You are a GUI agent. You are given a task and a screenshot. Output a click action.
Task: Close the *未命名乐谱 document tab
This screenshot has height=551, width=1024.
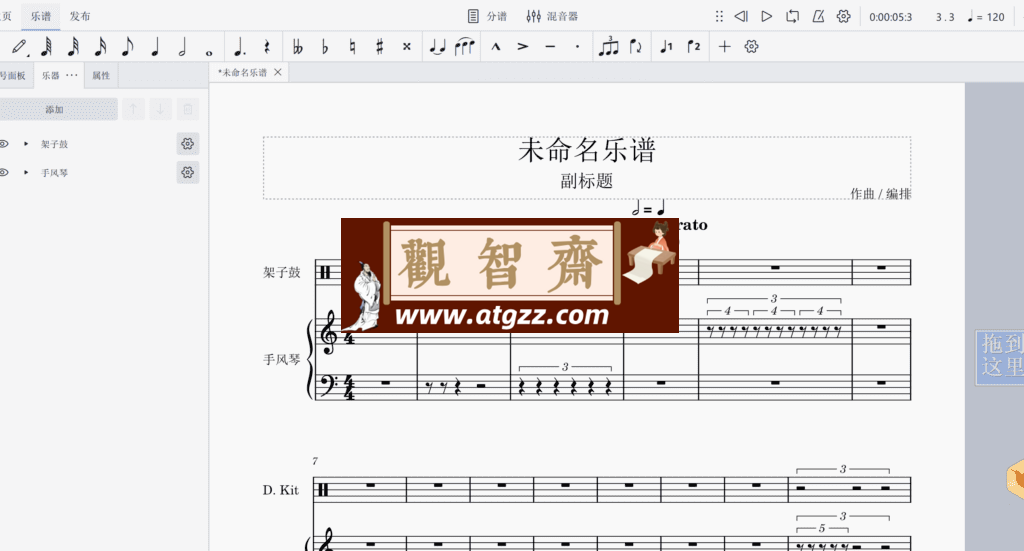click(278, 72)
